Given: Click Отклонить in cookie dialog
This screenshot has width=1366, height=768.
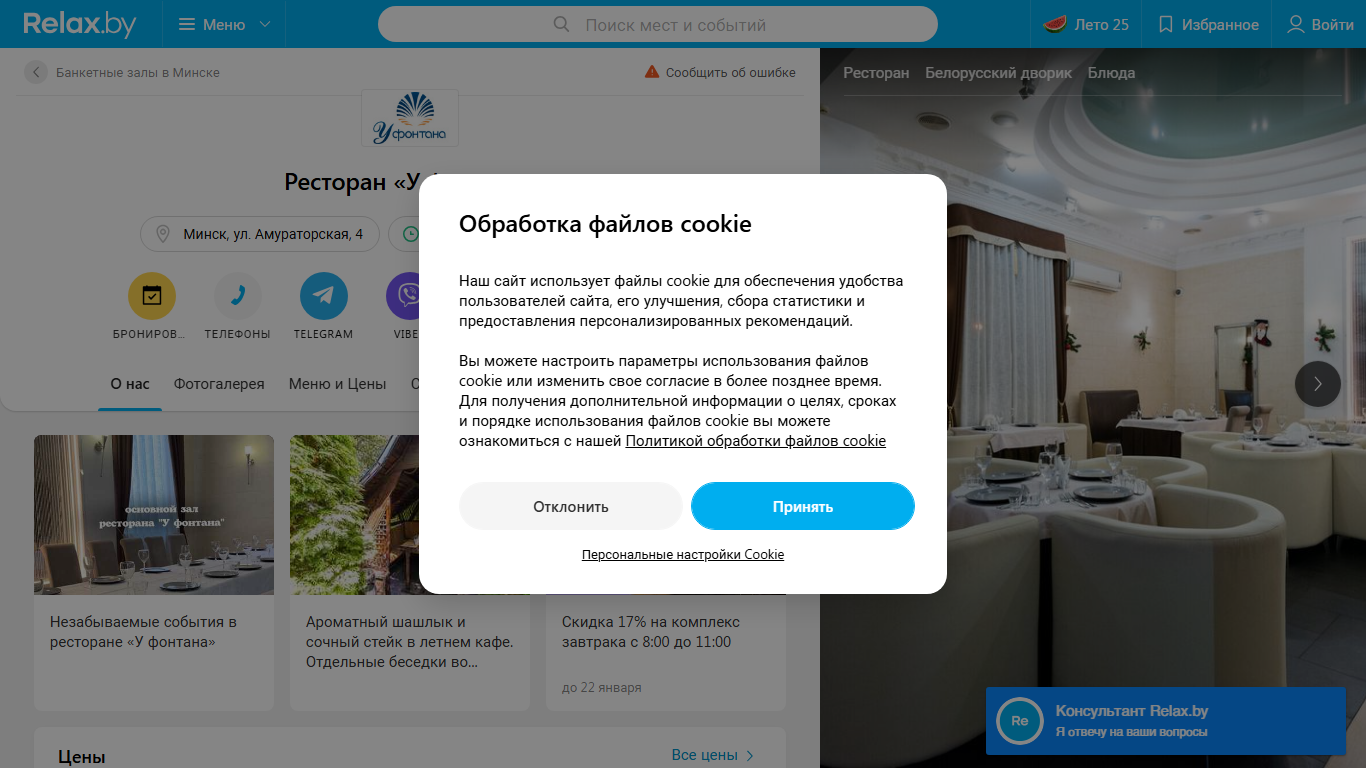Looking at the screenshot, I should (571, 506).
